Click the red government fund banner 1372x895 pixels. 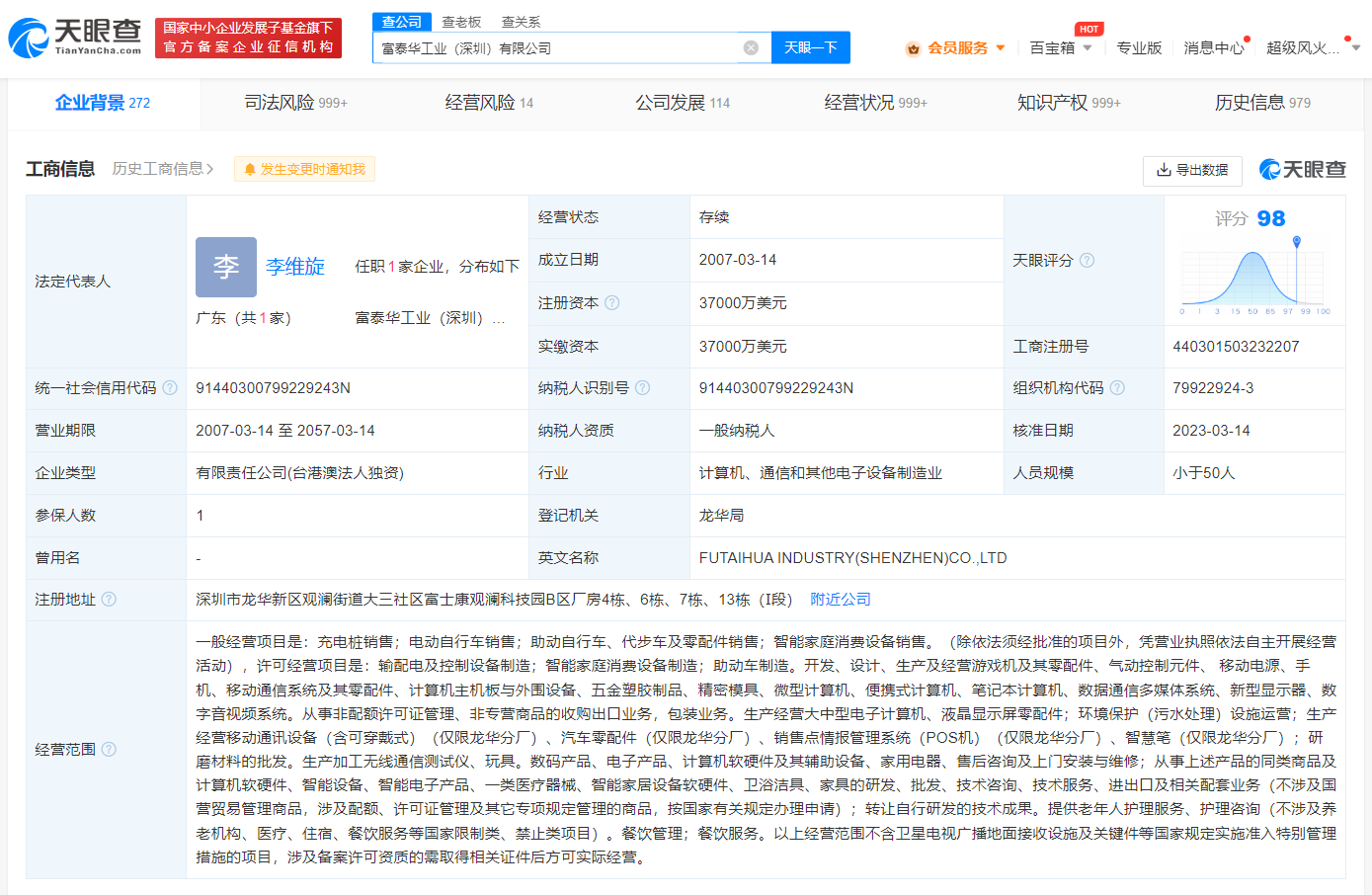pyautogui.click(x=248, y=38)
